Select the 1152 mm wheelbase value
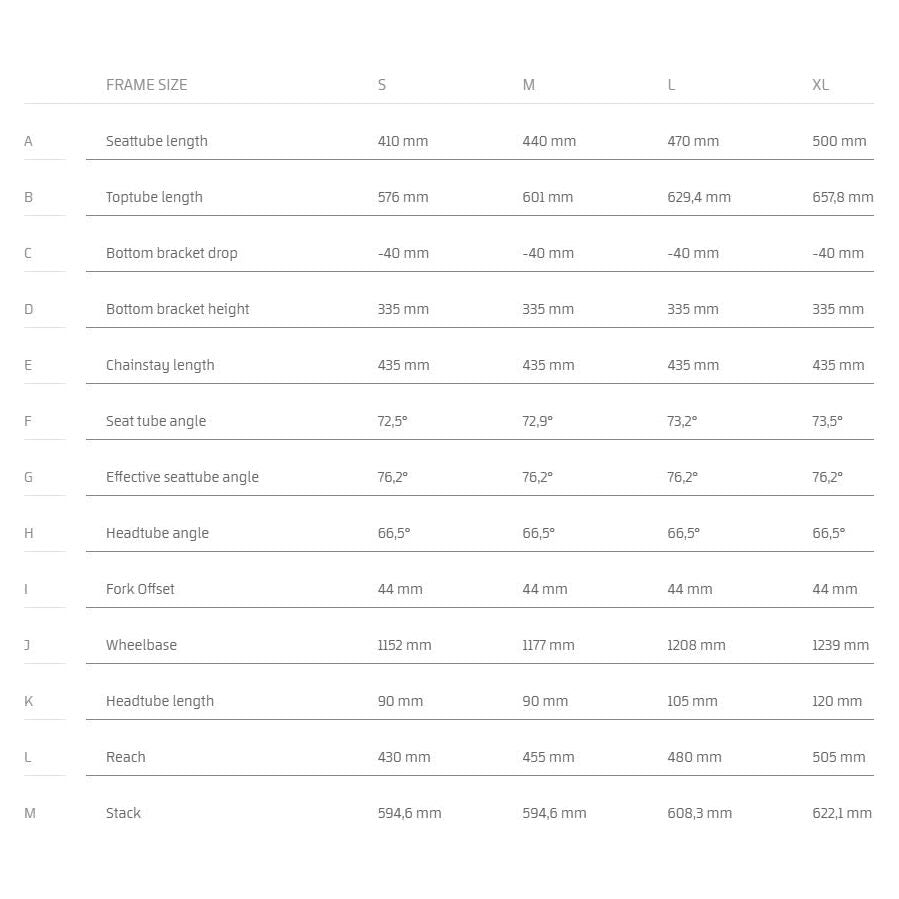Image resolution: width=899 pixels, height=899 pixels. pos(404,645)
